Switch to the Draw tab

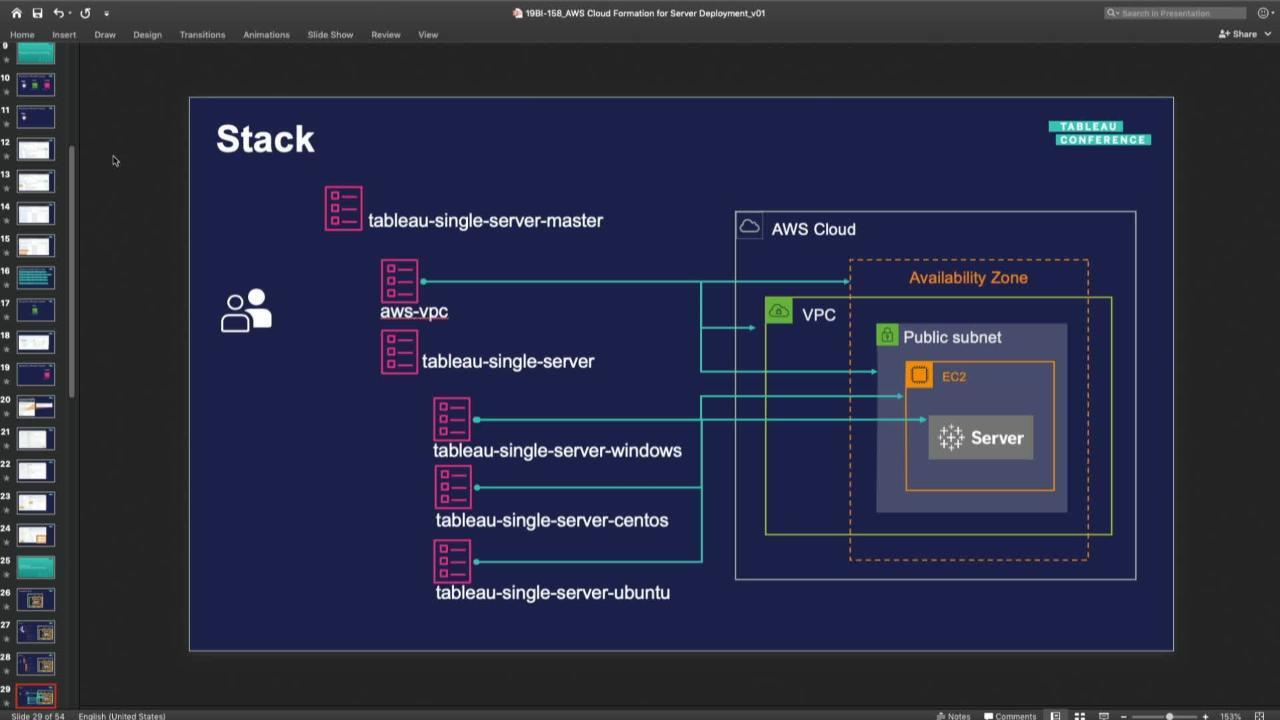click(105, 34)
